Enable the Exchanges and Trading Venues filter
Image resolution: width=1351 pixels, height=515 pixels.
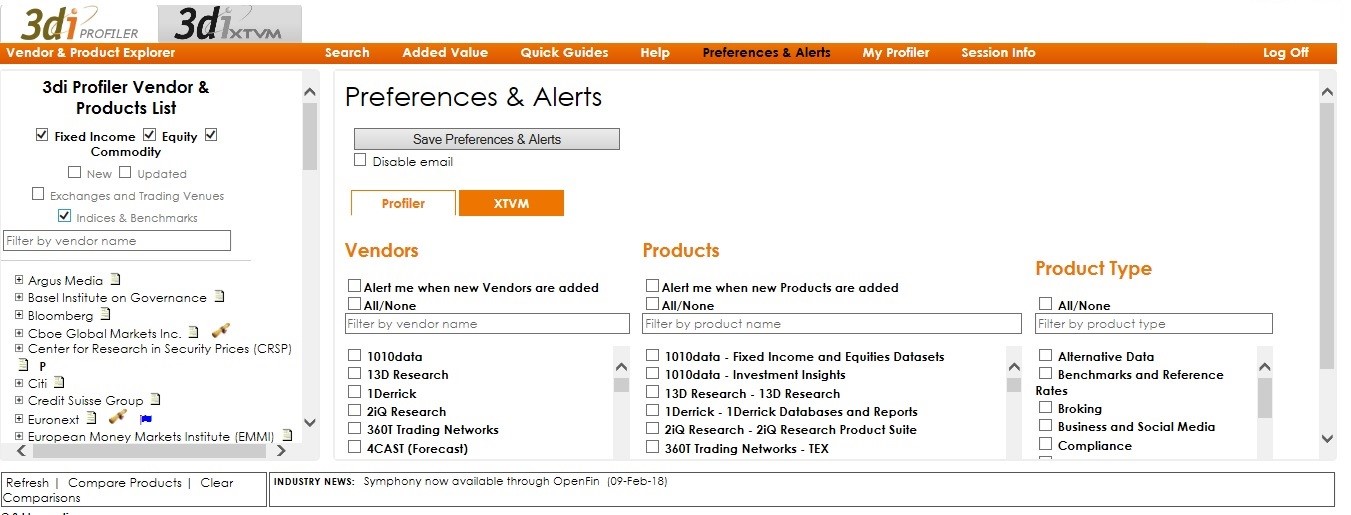(38, 194)
